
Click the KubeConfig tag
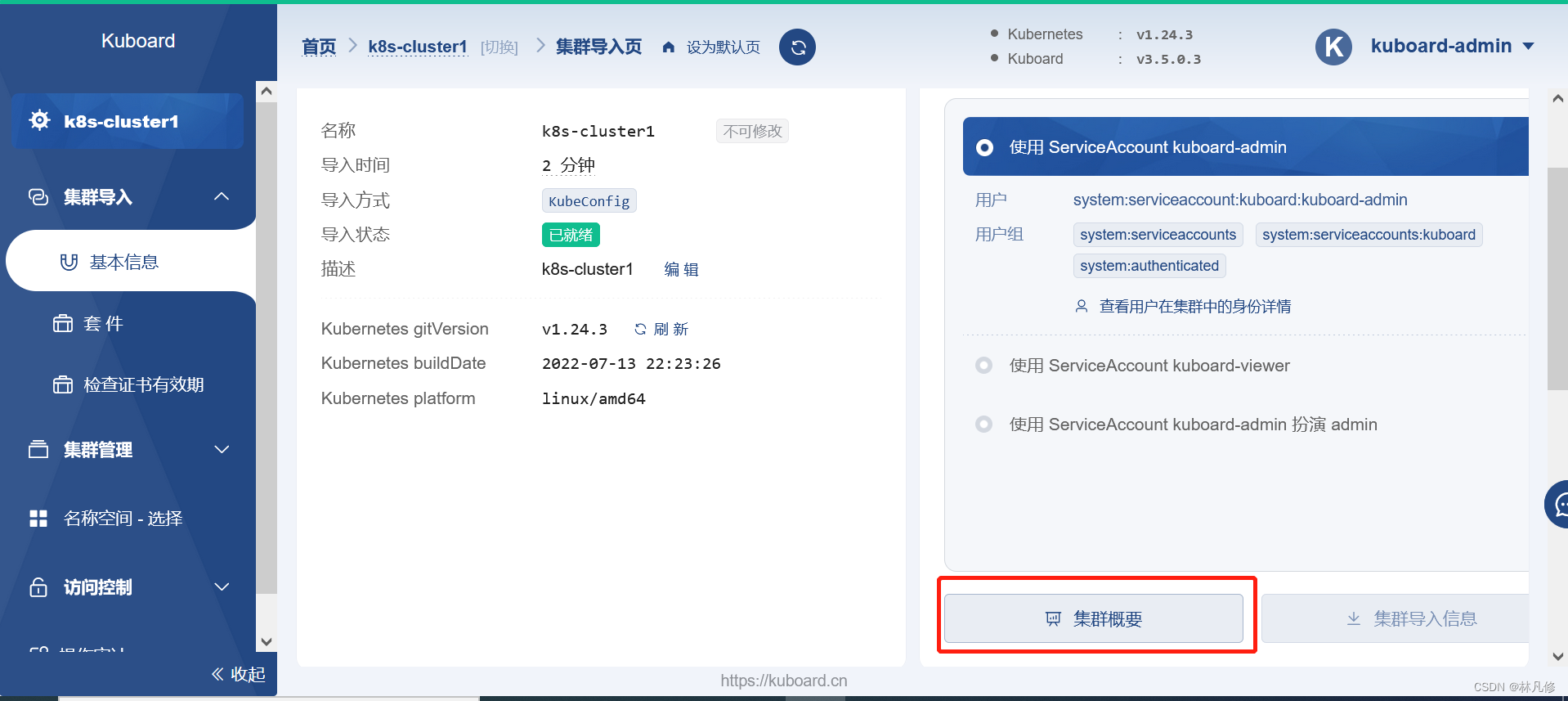pos(589,200)
